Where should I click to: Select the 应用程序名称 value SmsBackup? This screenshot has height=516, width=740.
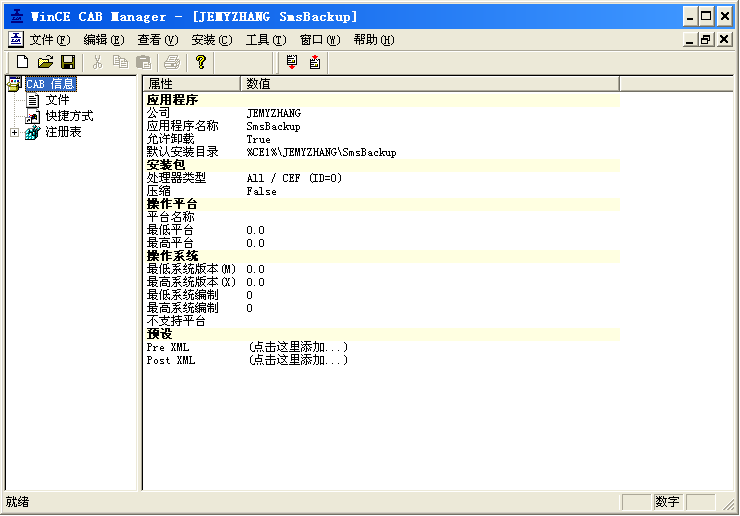(273, 127)
